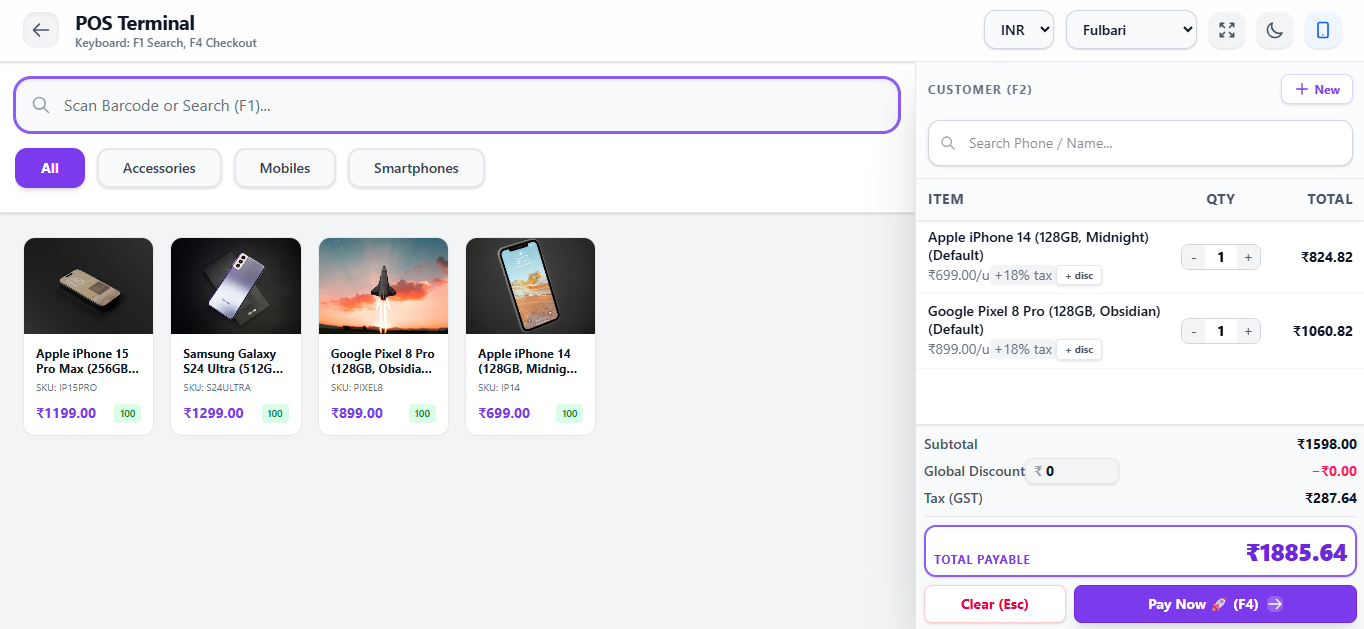
Task: Decrease quantity of Google Pixel 8 Pro
Action: tap(1192, 331)
